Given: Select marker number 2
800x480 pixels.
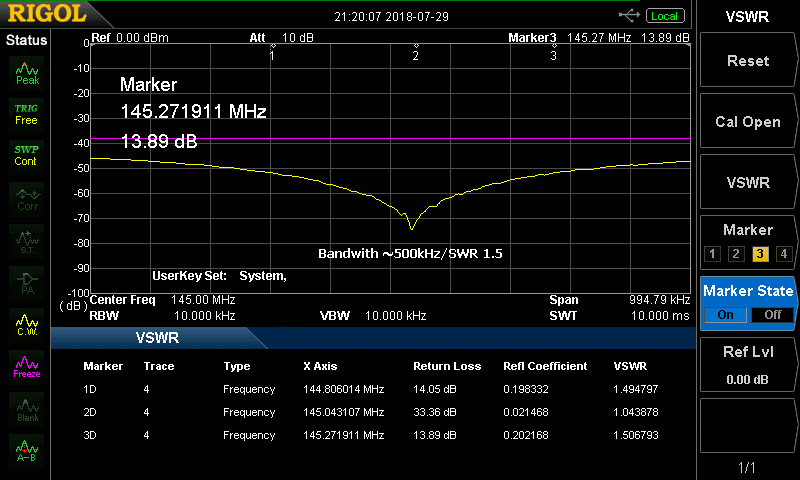Looking at the screenshot, I should pos(736,254).
